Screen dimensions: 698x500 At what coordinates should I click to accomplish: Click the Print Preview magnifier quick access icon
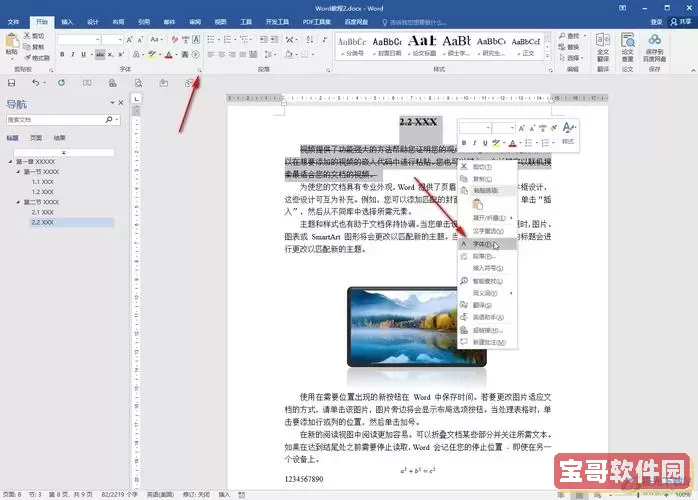coord(138,83)
